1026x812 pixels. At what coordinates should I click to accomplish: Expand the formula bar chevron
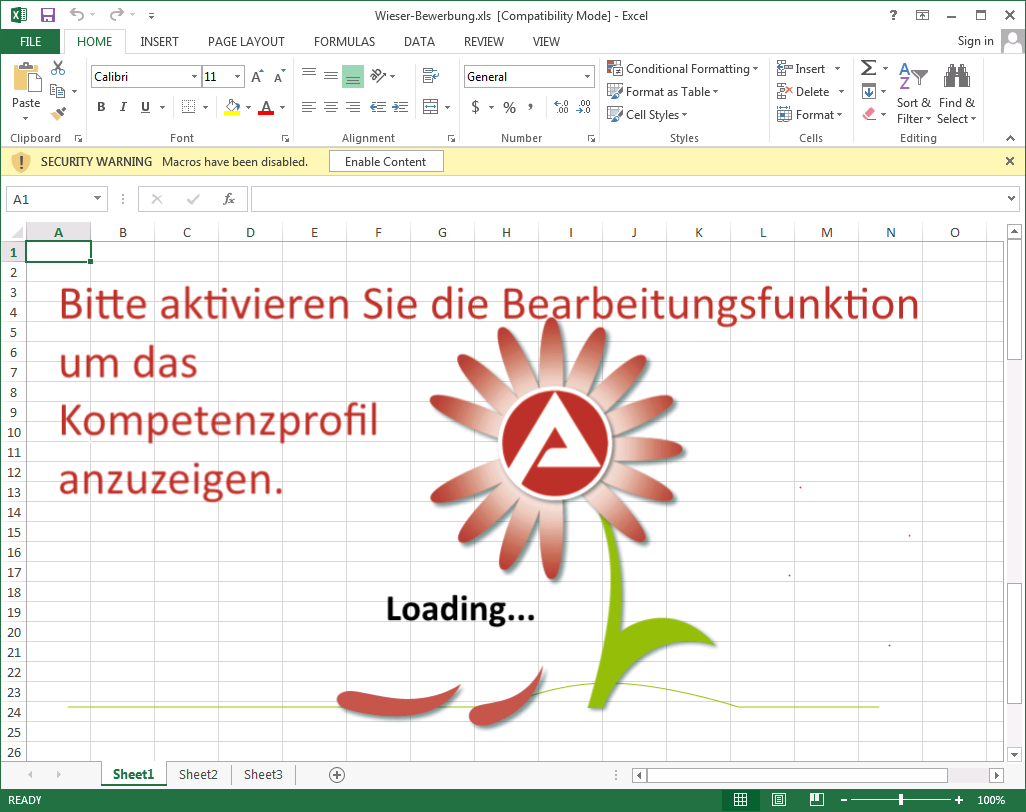pyautogui.click(x=1012, y=198)
